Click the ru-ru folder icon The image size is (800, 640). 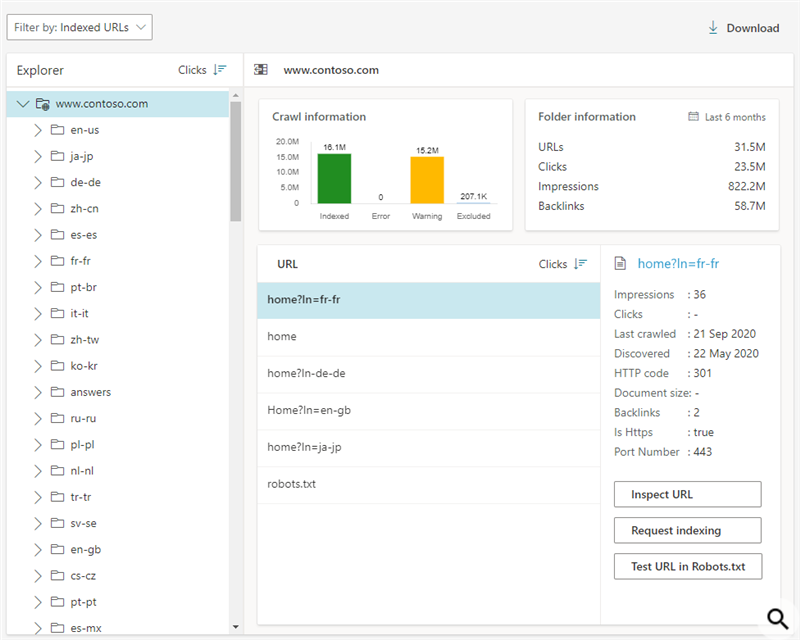pyautogui.click(x=57, y=418)
